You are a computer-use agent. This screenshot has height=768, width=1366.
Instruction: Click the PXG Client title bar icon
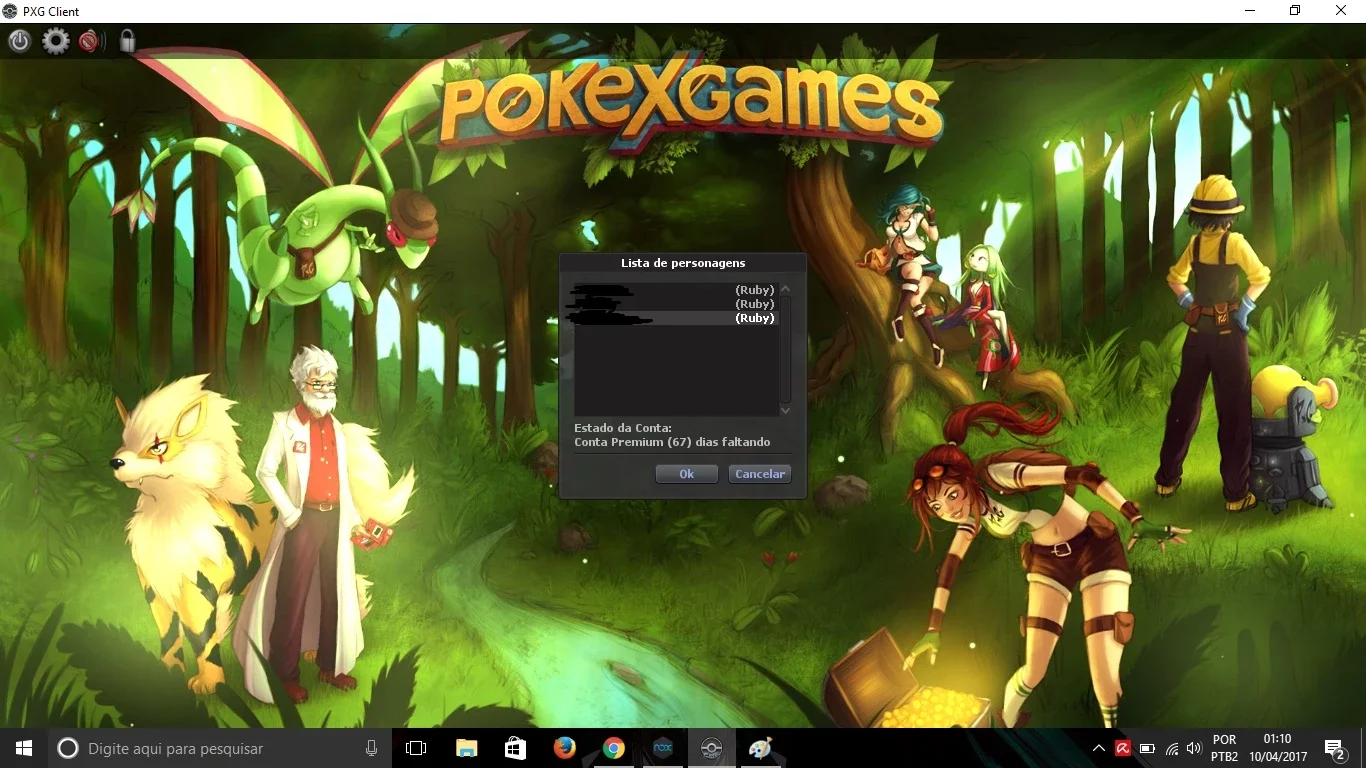click(11, 11)
